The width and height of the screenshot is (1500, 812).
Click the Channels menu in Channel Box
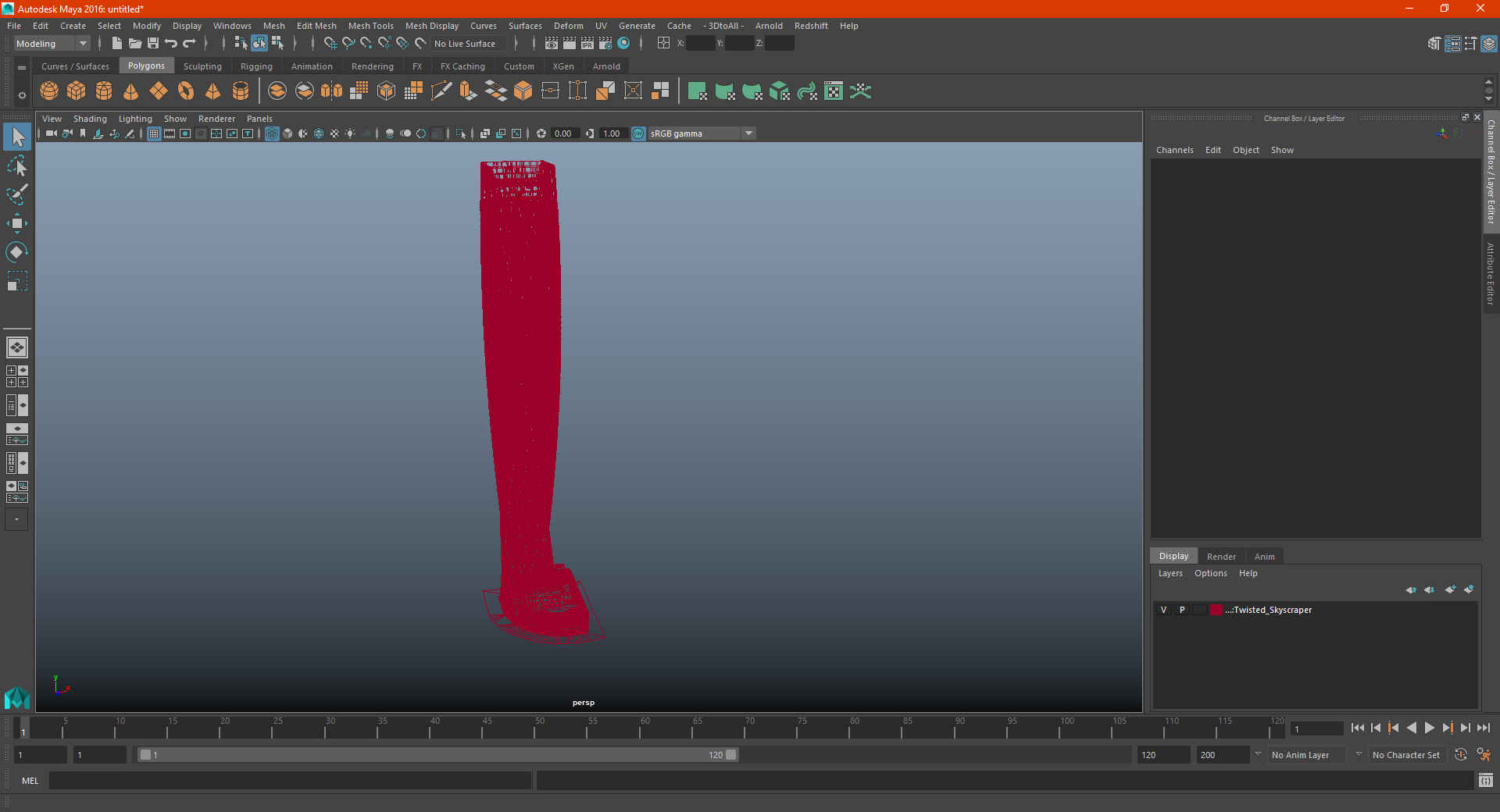point(1174,150)
